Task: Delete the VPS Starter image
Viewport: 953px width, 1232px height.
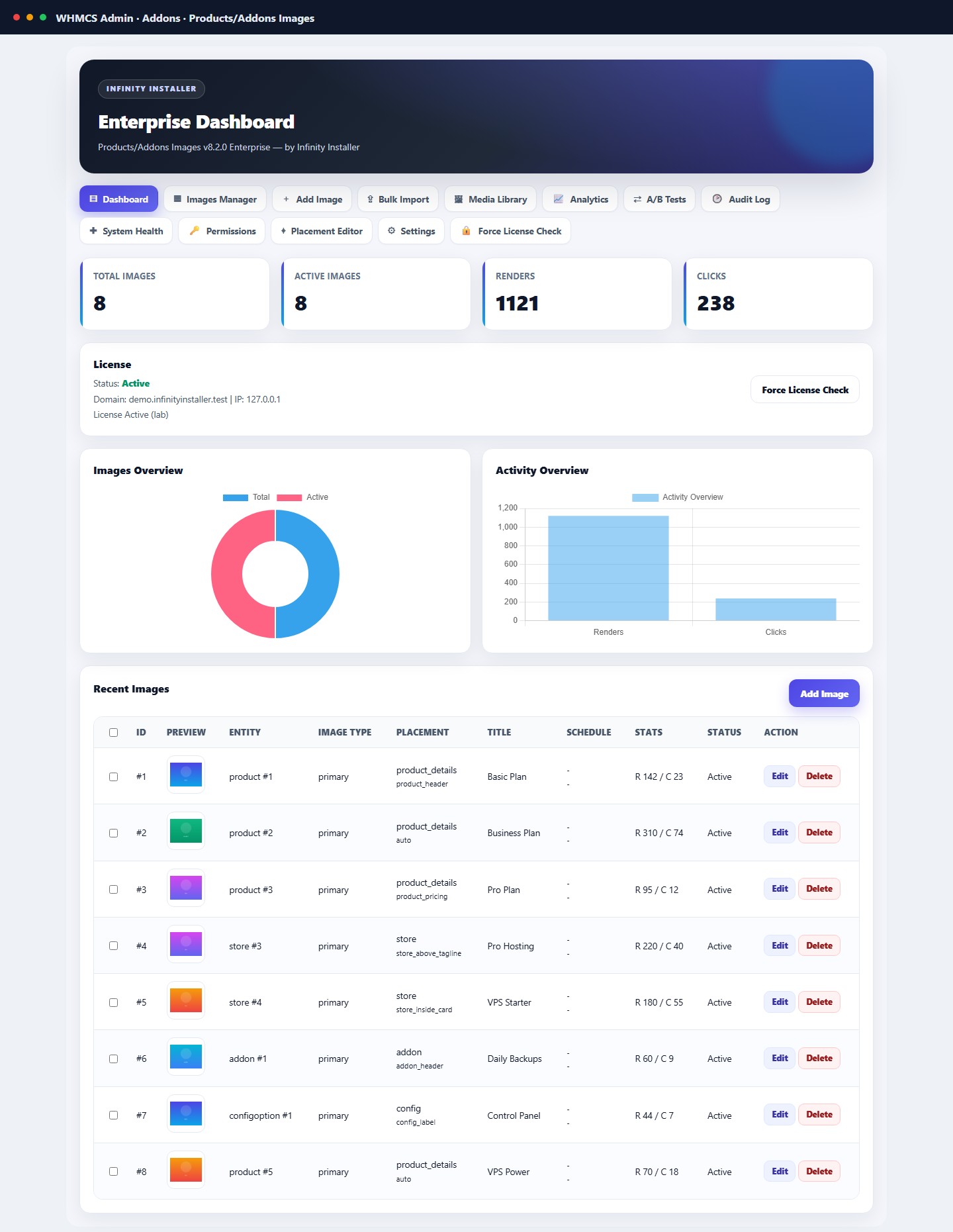Action: (819, 1002)
